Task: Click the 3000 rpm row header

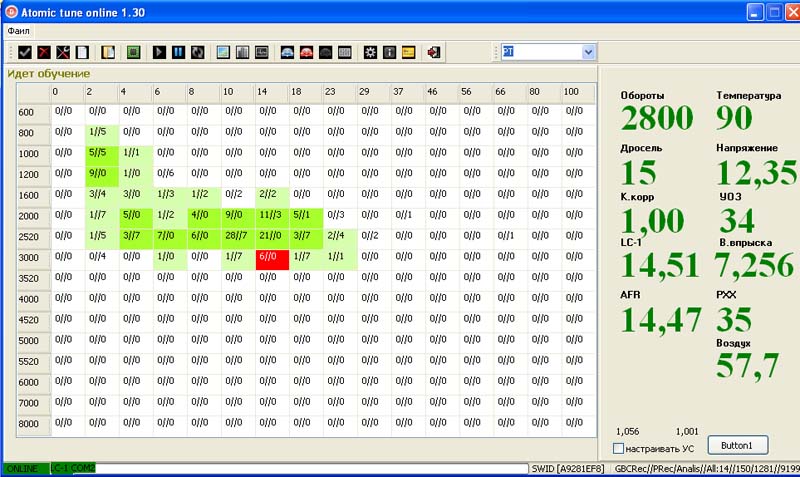Action: (x=34, y=258)
